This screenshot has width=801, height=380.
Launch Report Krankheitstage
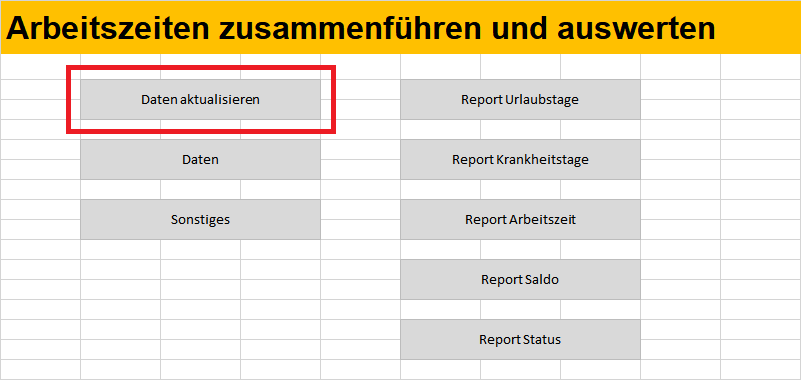520,159
